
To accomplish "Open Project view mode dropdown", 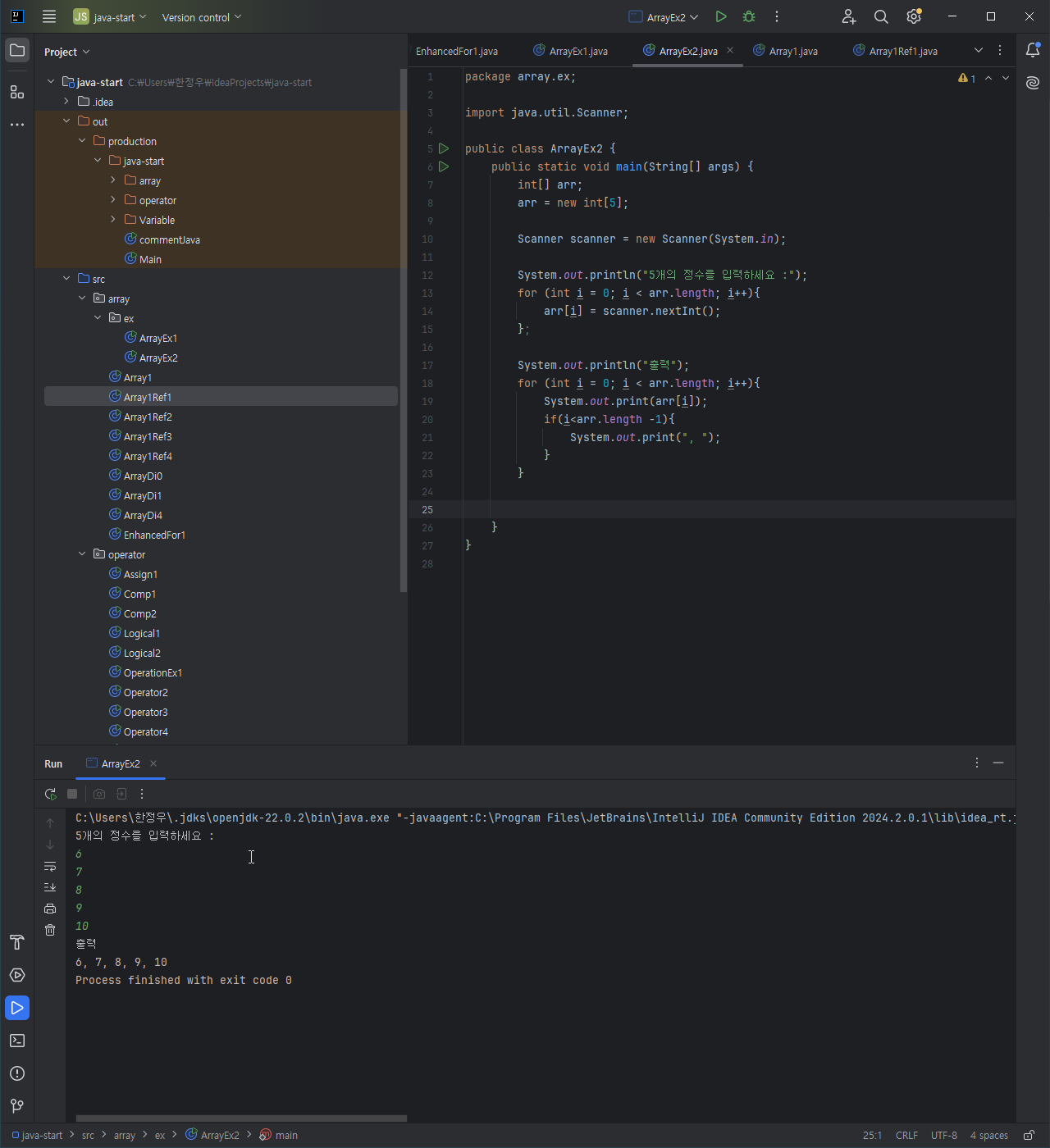I will click(x=66, y=52).
